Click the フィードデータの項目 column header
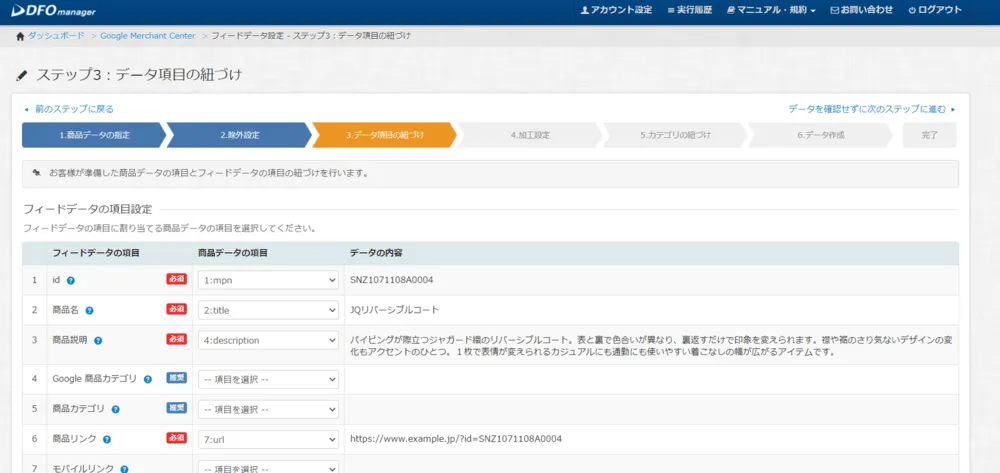1000x473 pixels. pos(96,253)
